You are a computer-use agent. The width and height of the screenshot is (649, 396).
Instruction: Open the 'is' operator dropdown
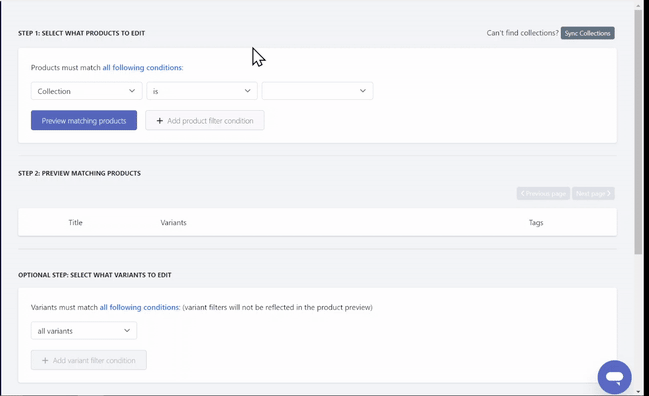click(202, 91)
